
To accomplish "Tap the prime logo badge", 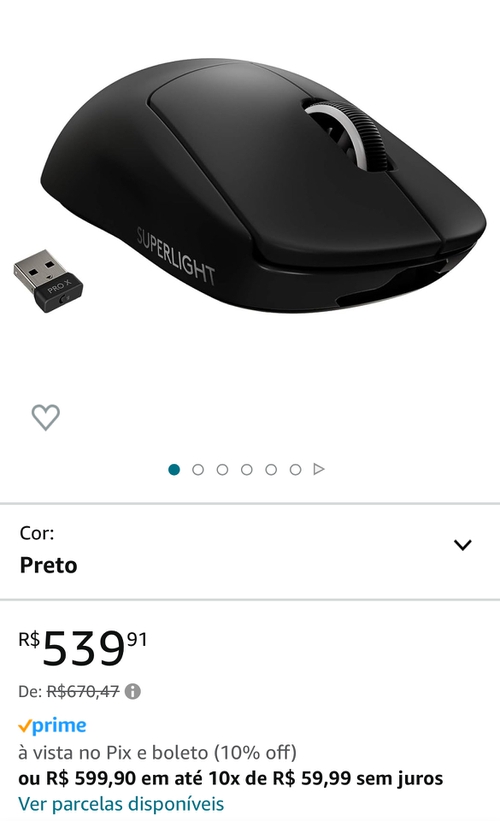I will click(x=52, y=726).
